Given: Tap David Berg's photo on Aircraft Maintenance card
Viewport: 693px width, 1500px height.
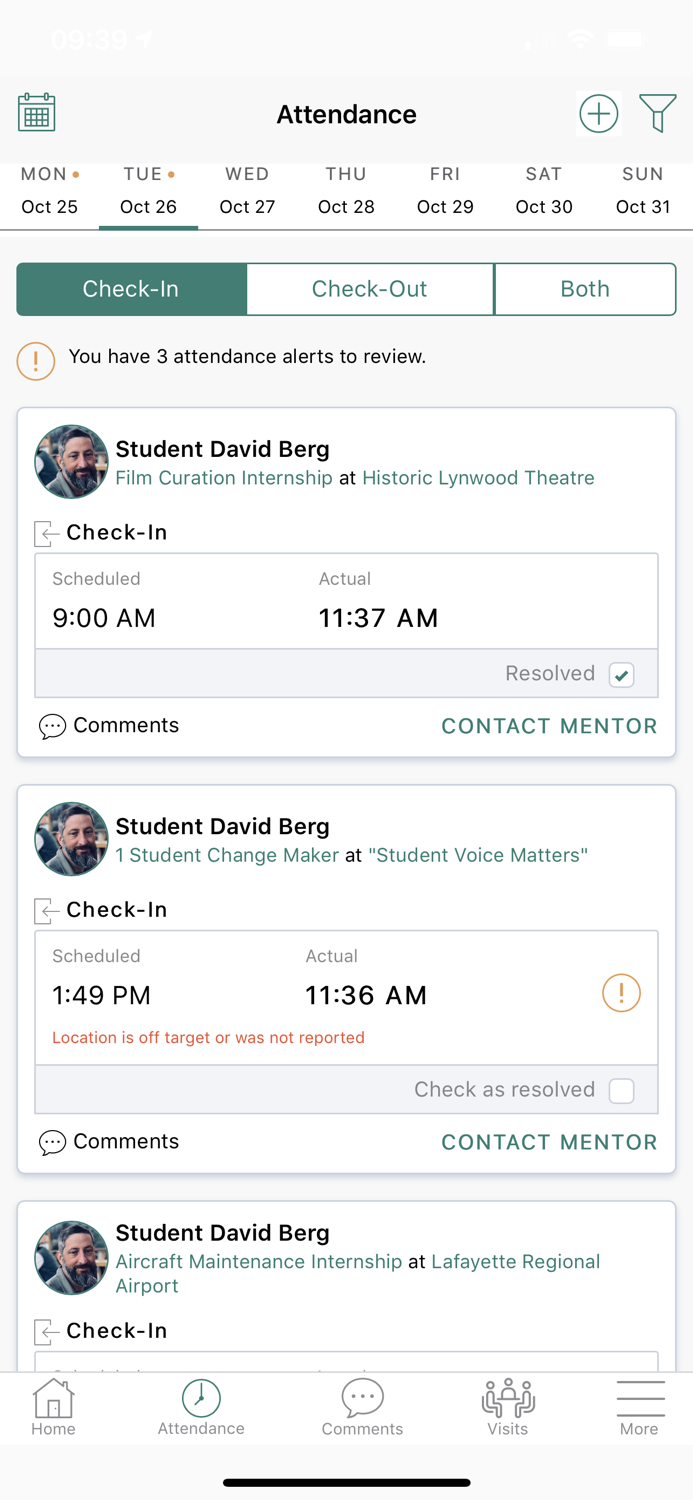Looking at the screenshot, I should [71, 1257].
